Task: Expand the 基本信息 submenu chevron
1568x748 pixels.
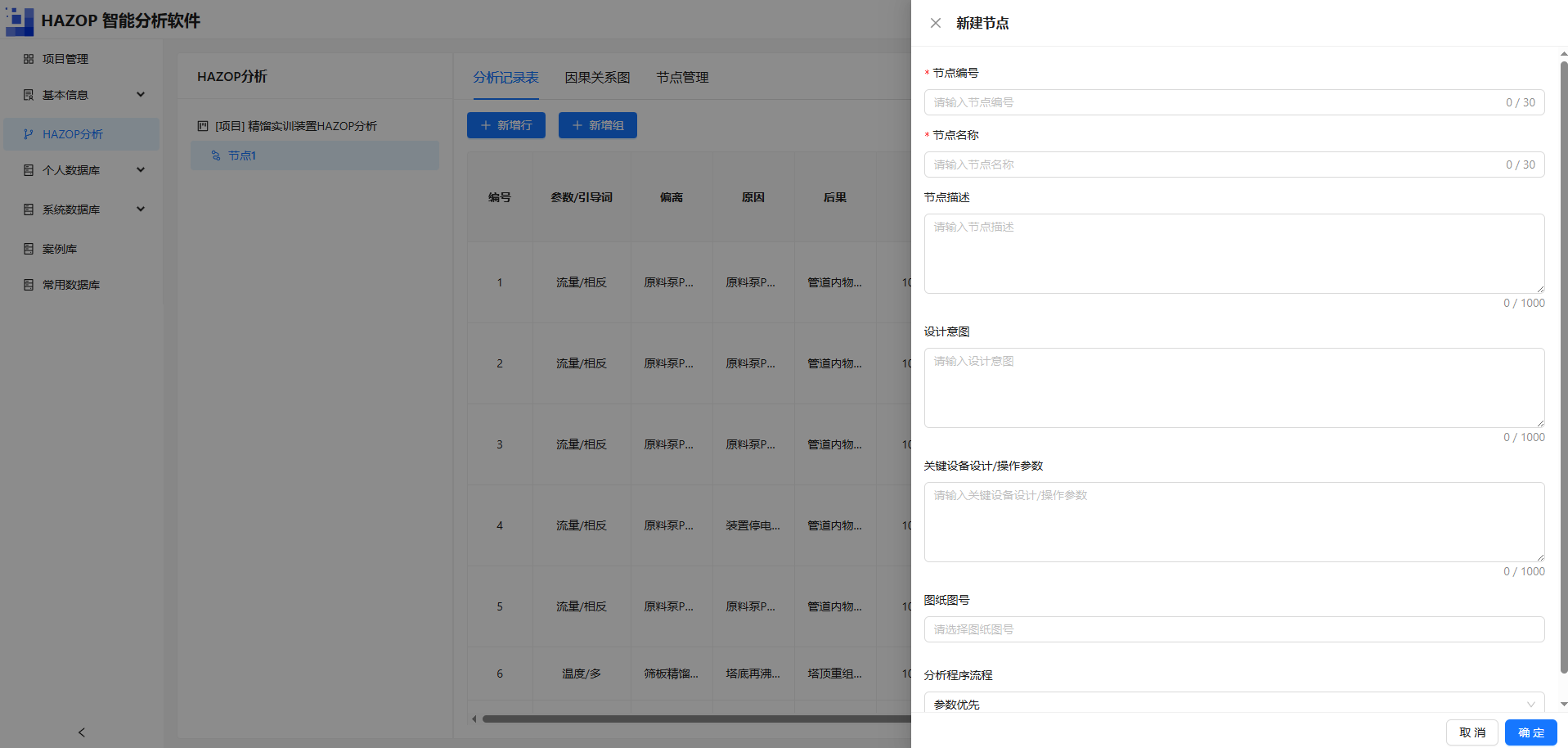Action: click(x=141, y=95)
